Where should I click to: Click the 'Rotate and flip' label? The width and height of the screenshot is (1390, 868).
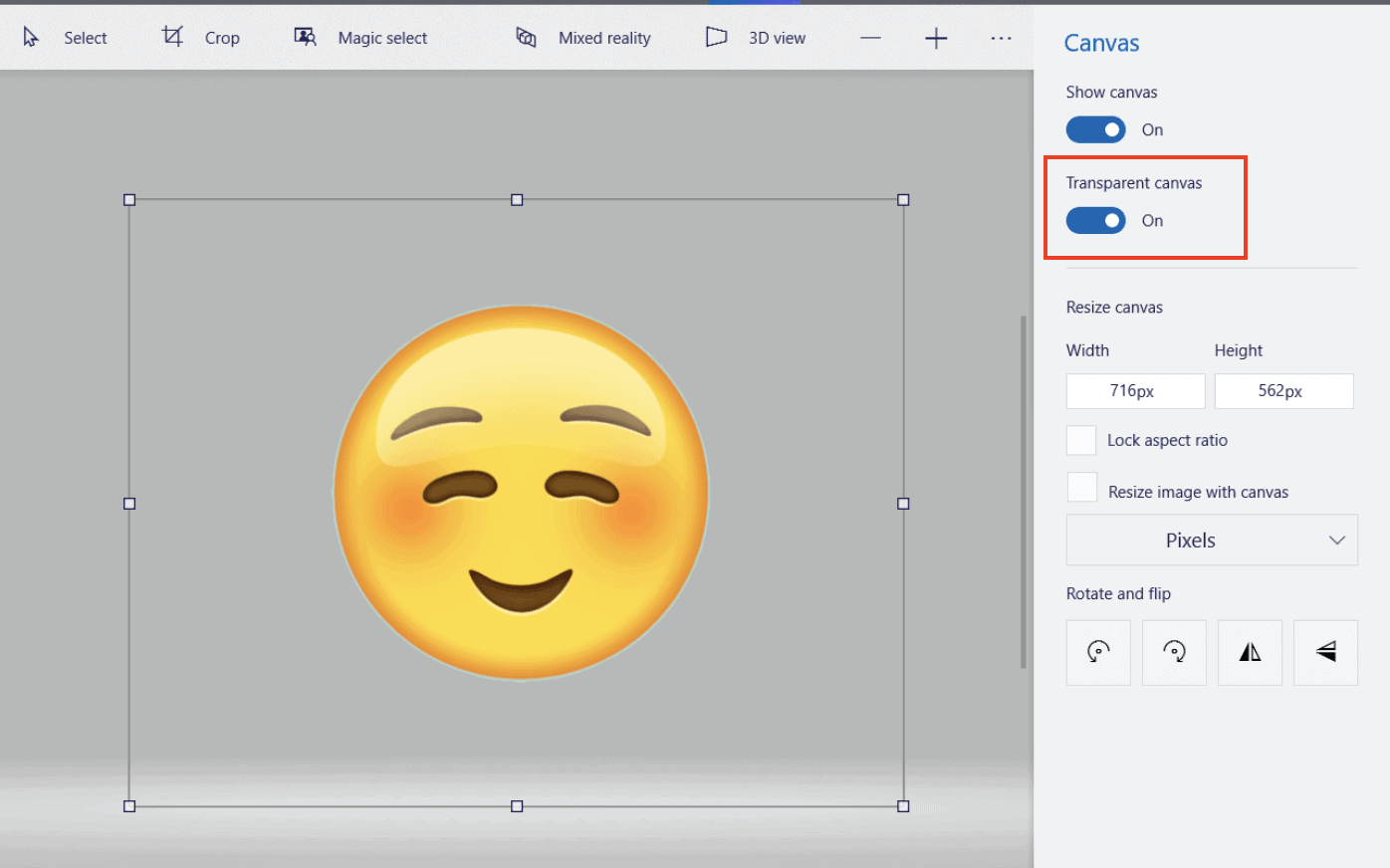pyautogui.click(x=1118, y=594)
